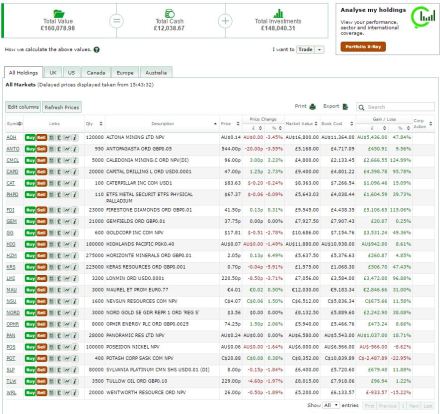
Task: Sort by the Corp Action column arrows
Action: click(x=431, y=124)
